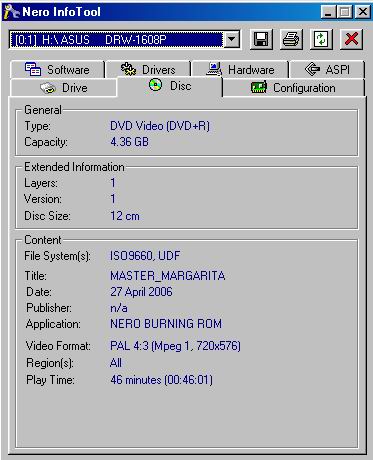Click the application value NERO BURNING ROM
Image resolution: width=373 pixels, height=460 pixels.
pyautogui.click(x=166, y=324)
